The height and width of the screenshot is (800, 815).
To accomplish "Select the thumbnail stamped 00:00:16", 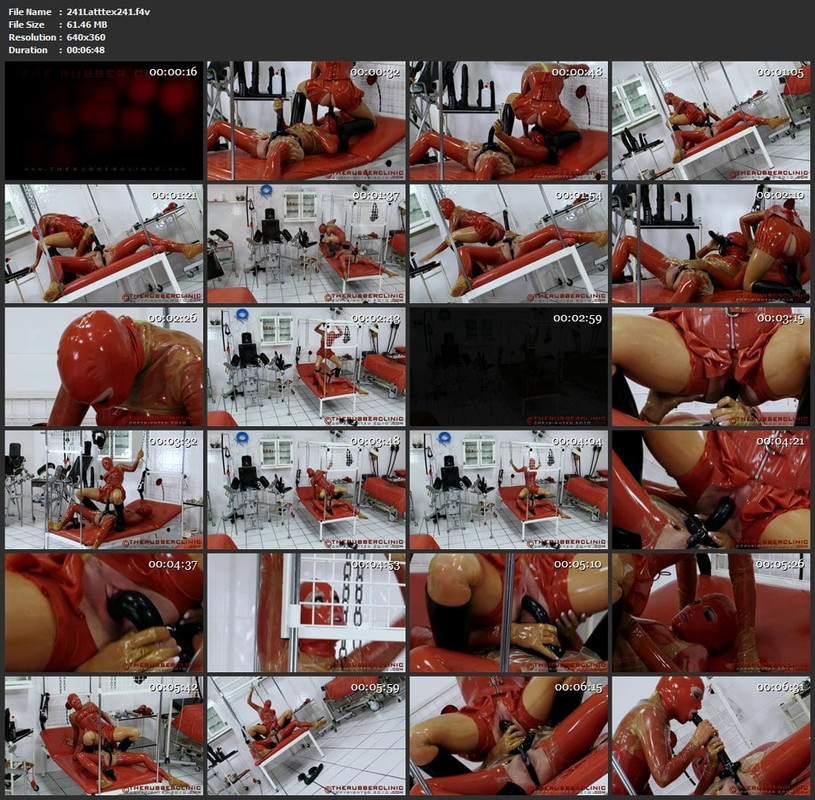I will (104, 121).
